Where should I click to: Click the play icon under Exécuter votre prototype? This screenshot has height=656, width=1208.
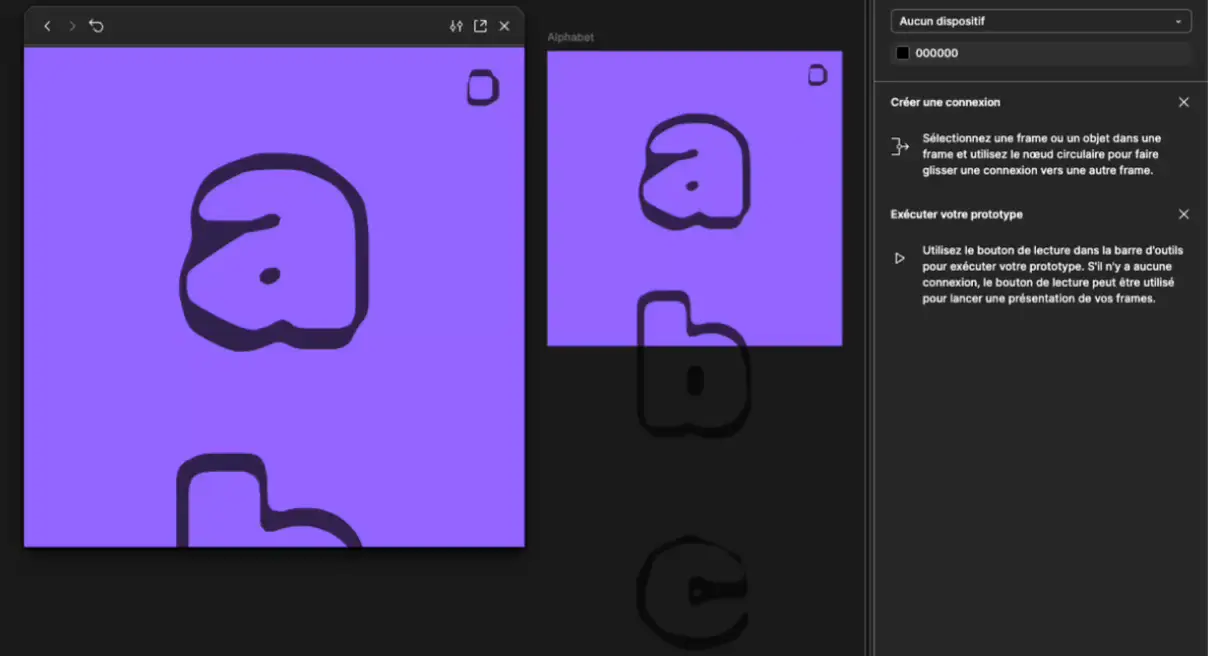coord(899,258)
